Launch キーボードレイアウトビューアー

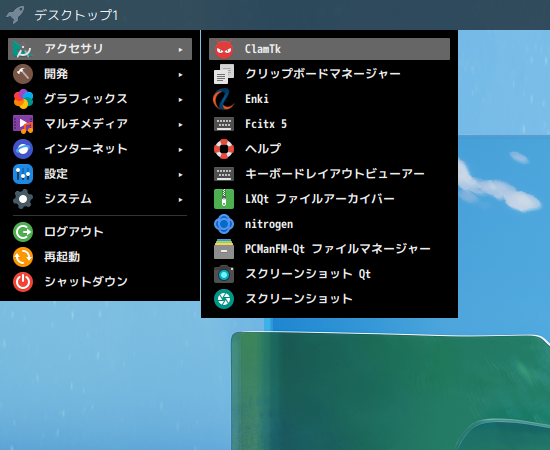(x=329, y=174)
